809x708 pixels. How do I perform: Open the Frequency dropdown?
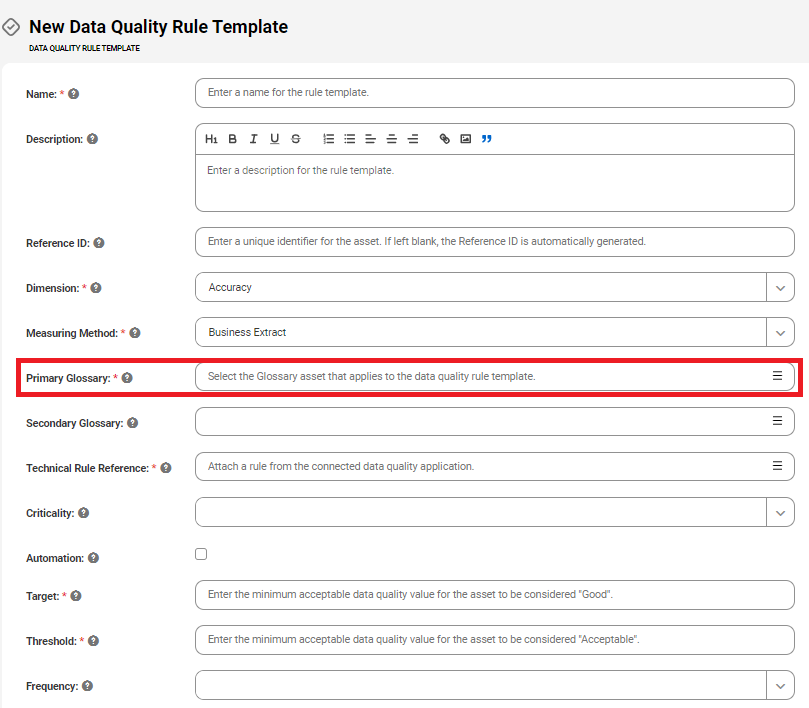780,685
